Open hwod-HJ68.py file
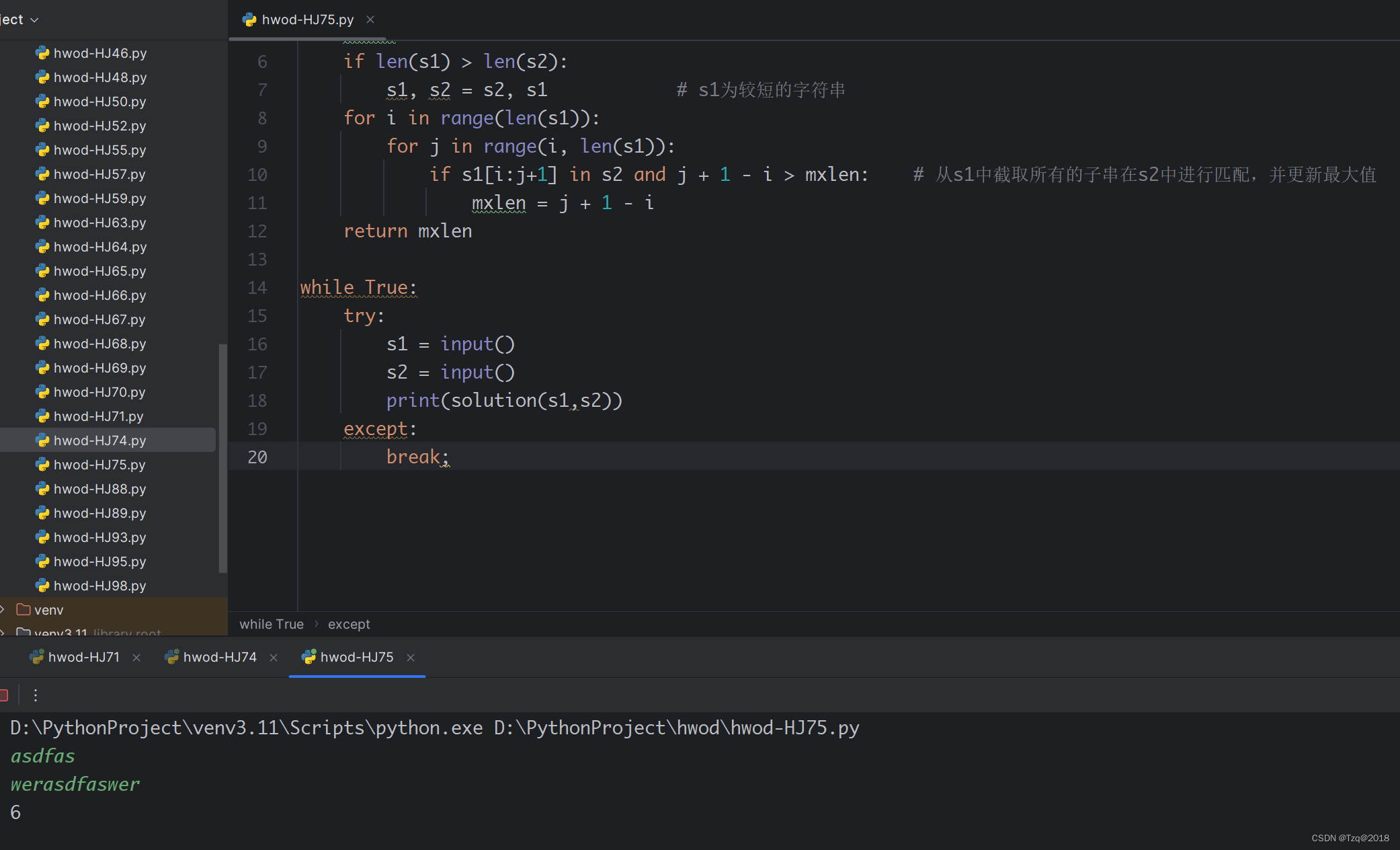This screenshot has width=1400, height=850. [x=99, y=344]
